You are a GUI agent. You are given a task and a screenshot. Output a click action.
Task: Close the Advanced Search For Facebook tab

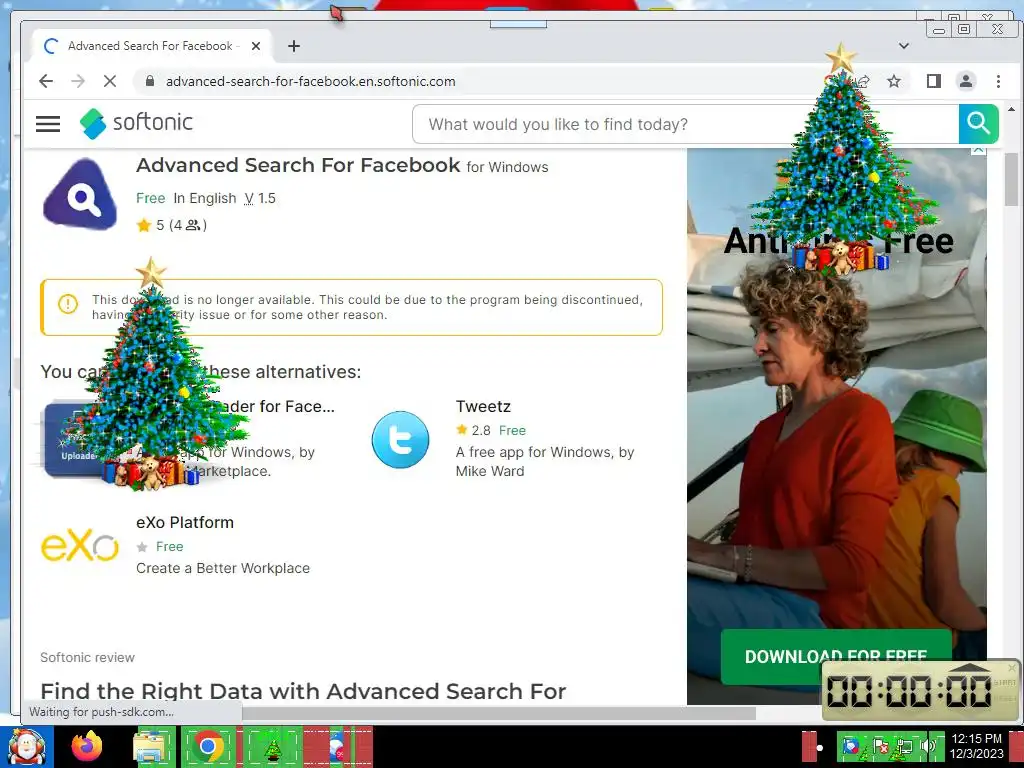tap(256, 46)
